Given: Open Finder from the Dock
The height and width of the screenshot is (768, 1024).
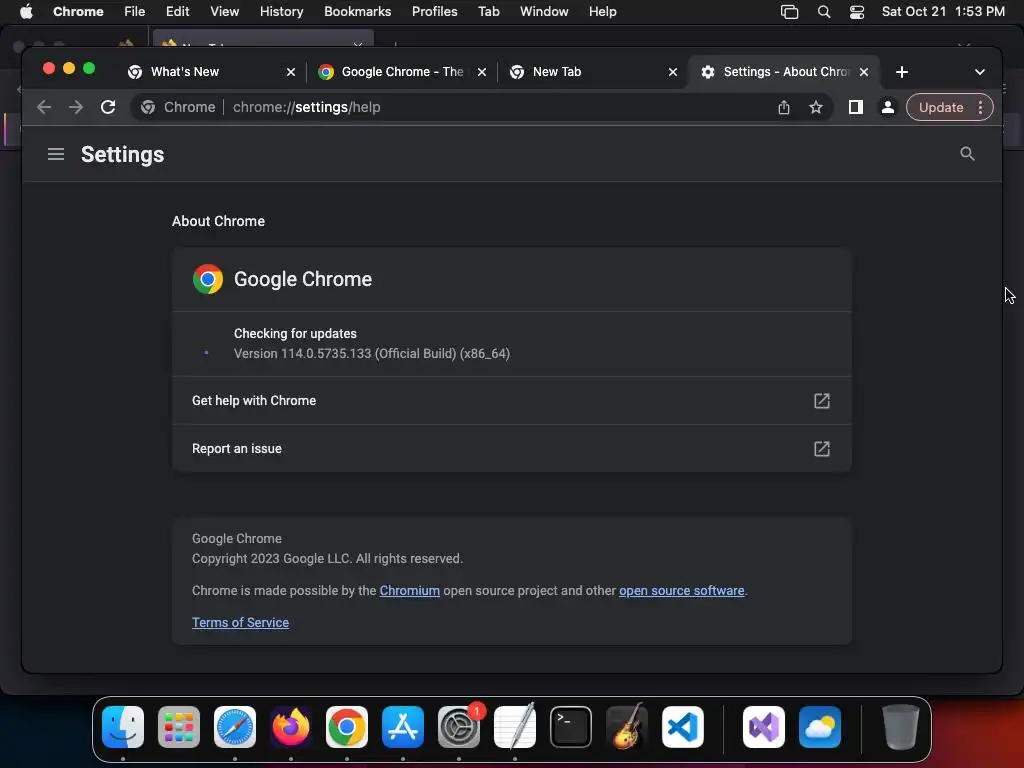Looking at the screenshot, I should [123, 727].
